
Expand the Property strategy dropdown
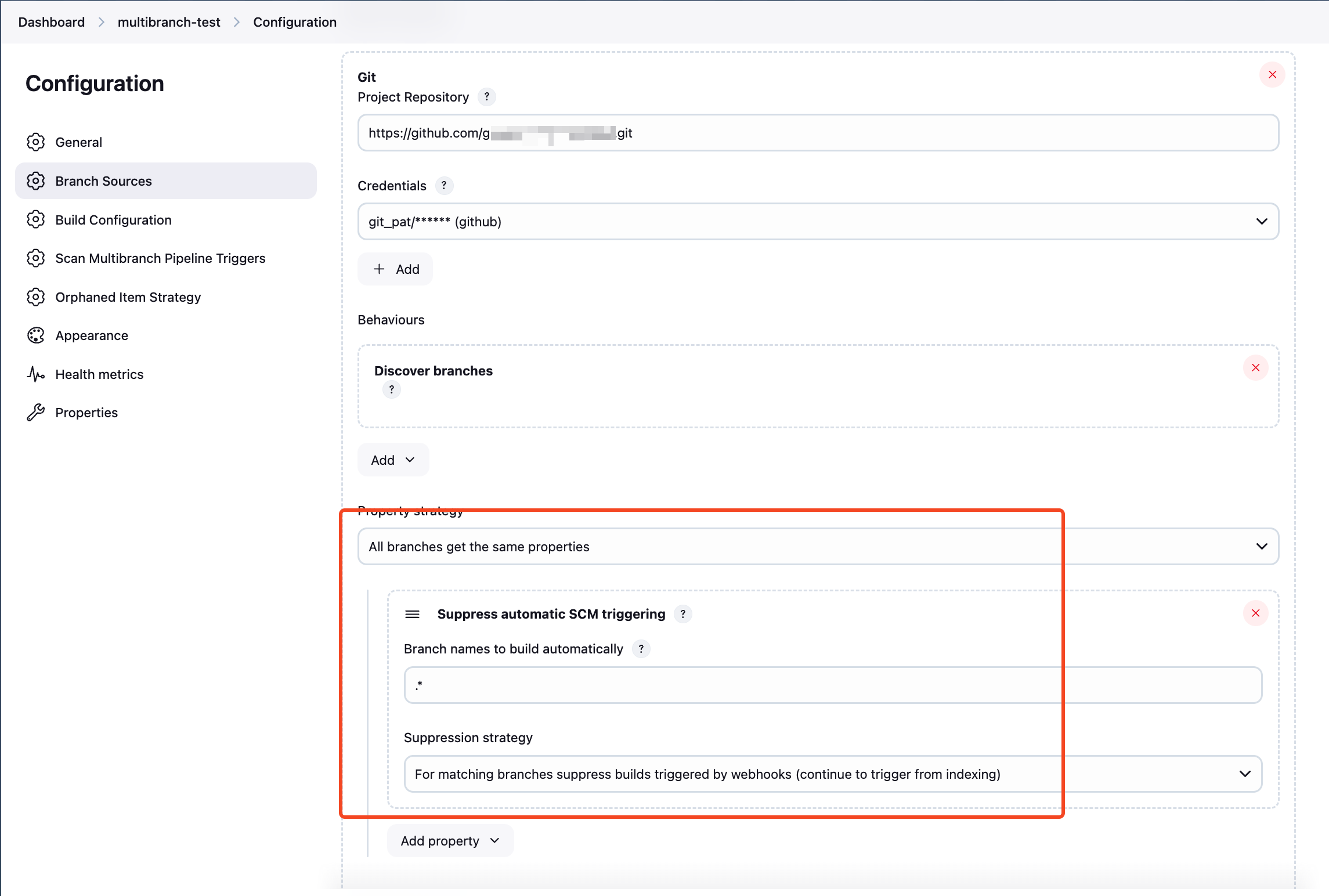818,547
